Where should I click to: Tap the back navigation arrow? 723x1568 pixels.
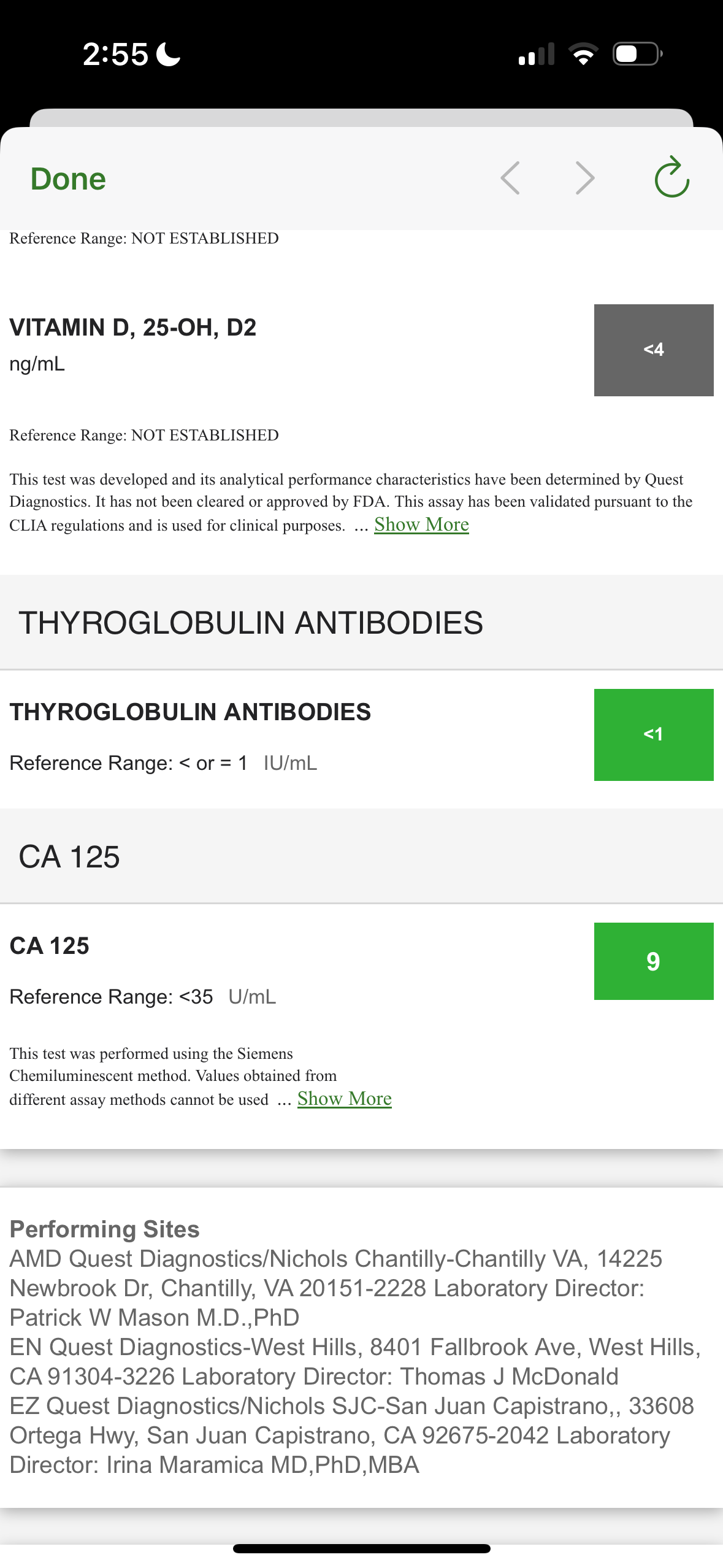tap(510, 179)
